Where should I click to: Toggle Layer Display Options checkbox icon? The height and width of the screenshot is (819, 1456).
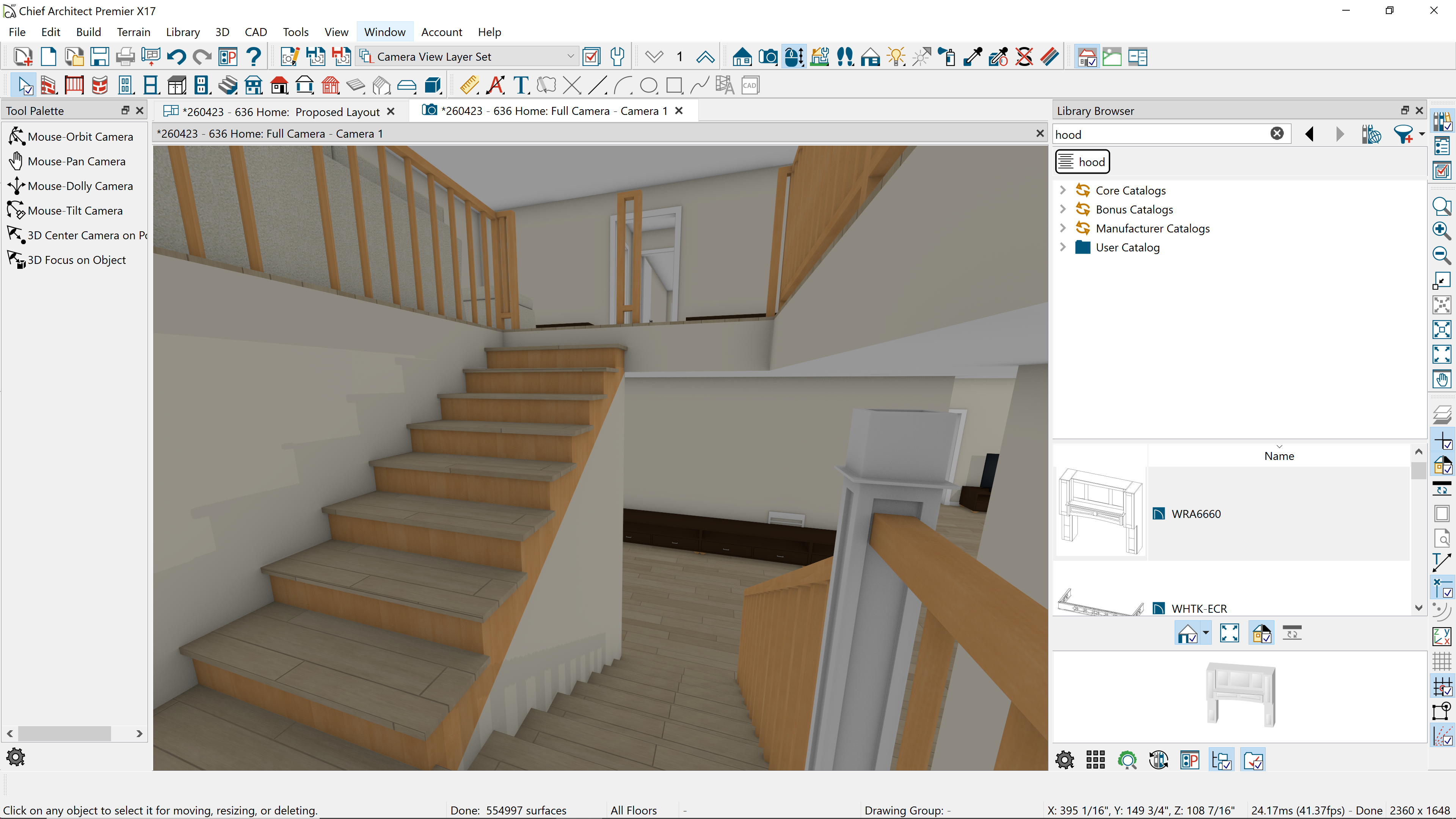591,56
